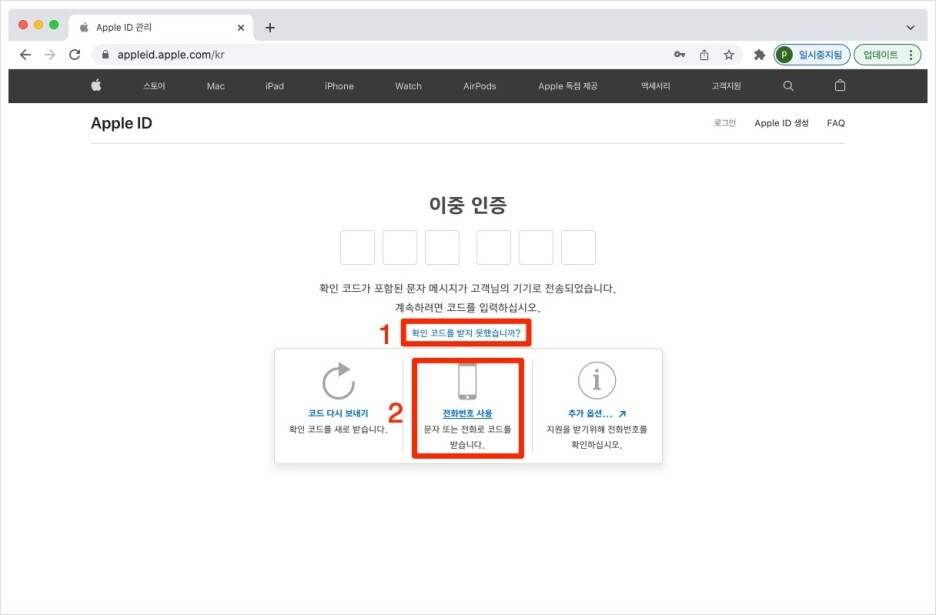Open the FAQ link
The width and height of the screenshot is (936, 615).
click(x=836, y=123)
